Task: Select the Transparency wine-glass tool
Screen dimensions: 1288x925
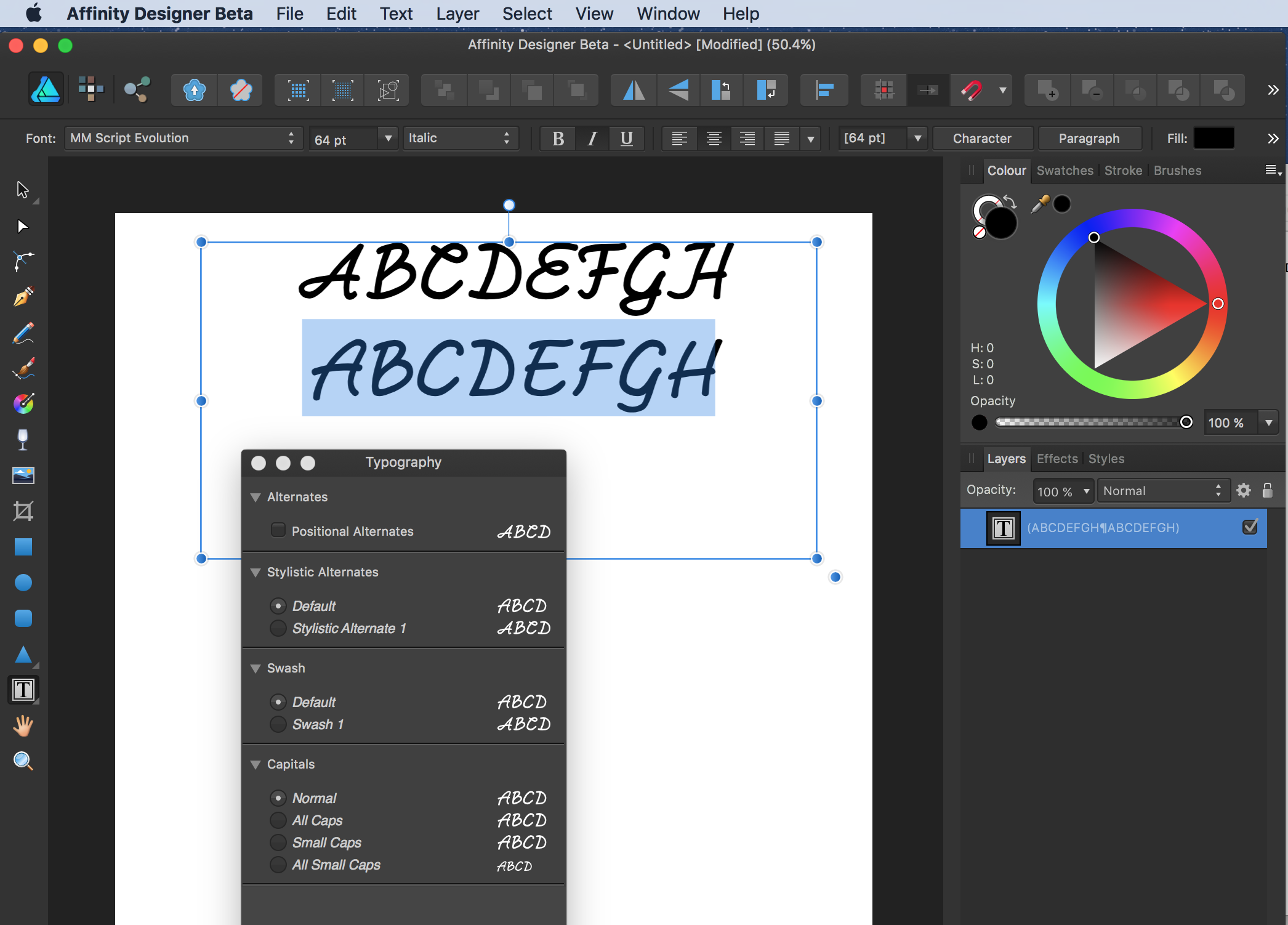Action: (23, 440)
